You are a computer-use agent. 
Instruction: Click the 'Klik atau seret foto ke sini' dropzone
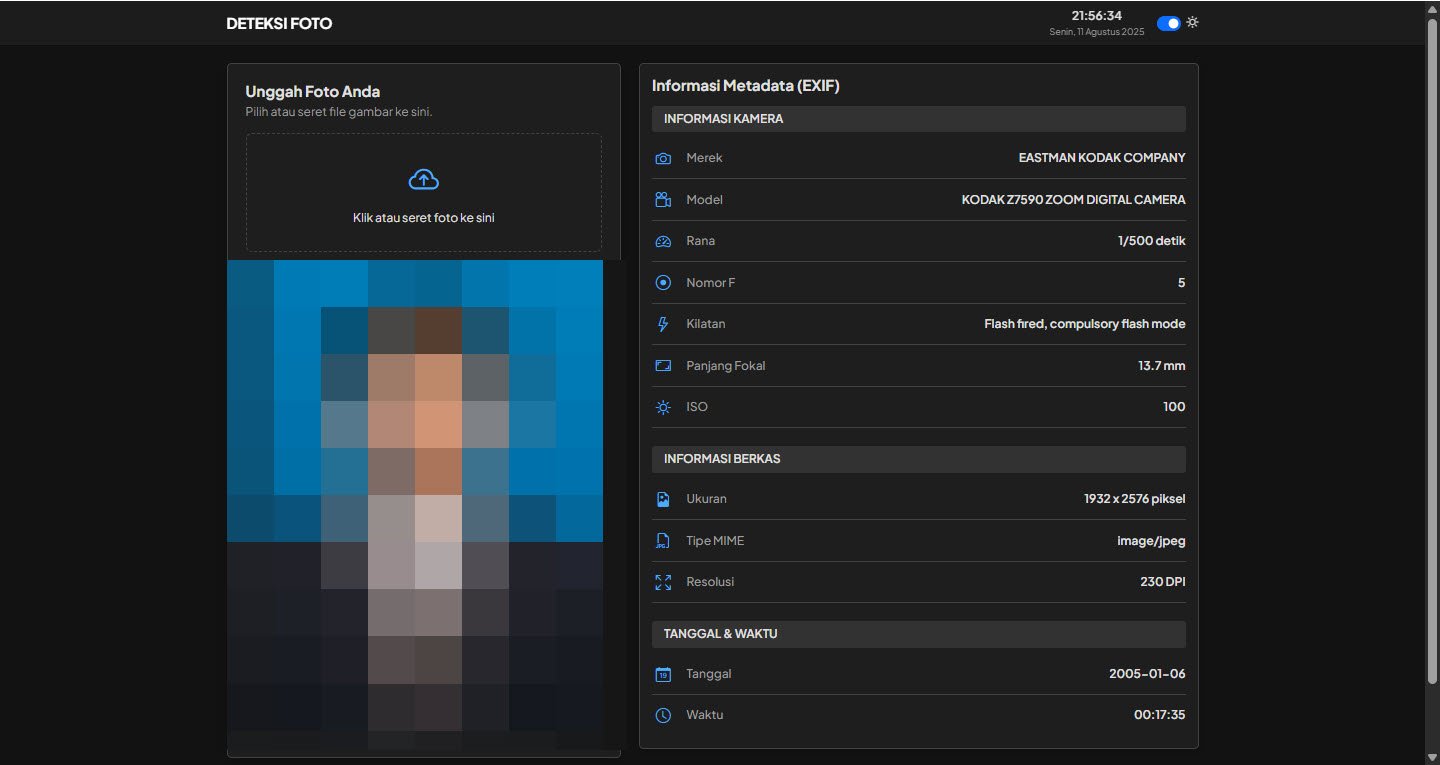tap(424, 193)
